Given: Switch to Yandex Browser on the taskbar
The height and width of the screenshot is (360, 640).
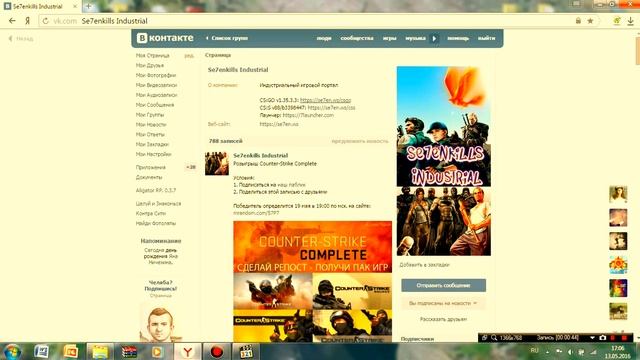Looking at the screenshot, I should 187,351.
